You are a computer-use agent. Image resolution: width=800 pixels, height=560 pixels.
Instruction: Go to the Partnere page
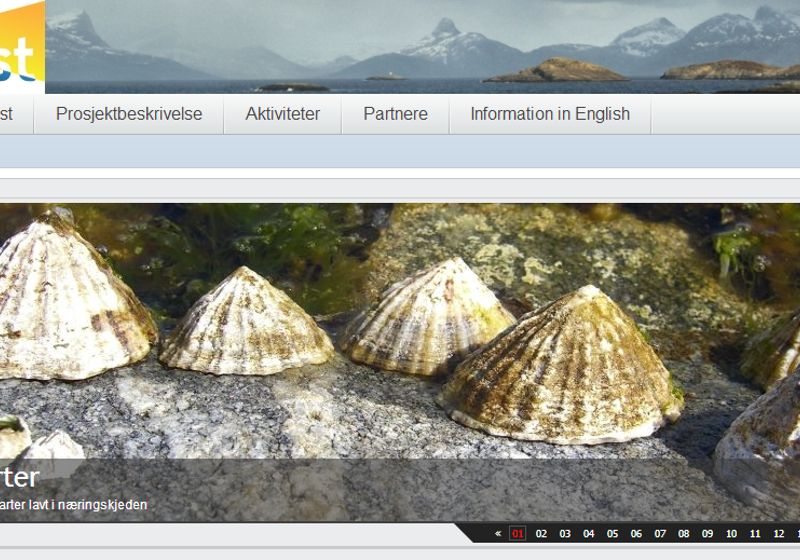tap(395, 114)
